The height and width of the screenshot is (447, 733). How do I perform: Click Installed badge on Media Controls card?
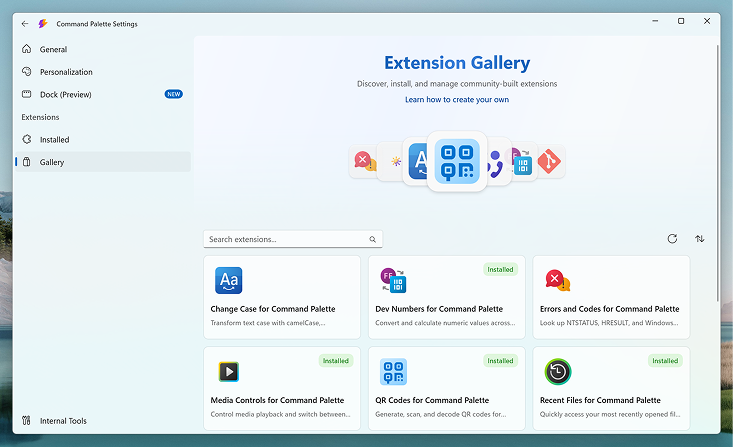[x=336, y=360]
